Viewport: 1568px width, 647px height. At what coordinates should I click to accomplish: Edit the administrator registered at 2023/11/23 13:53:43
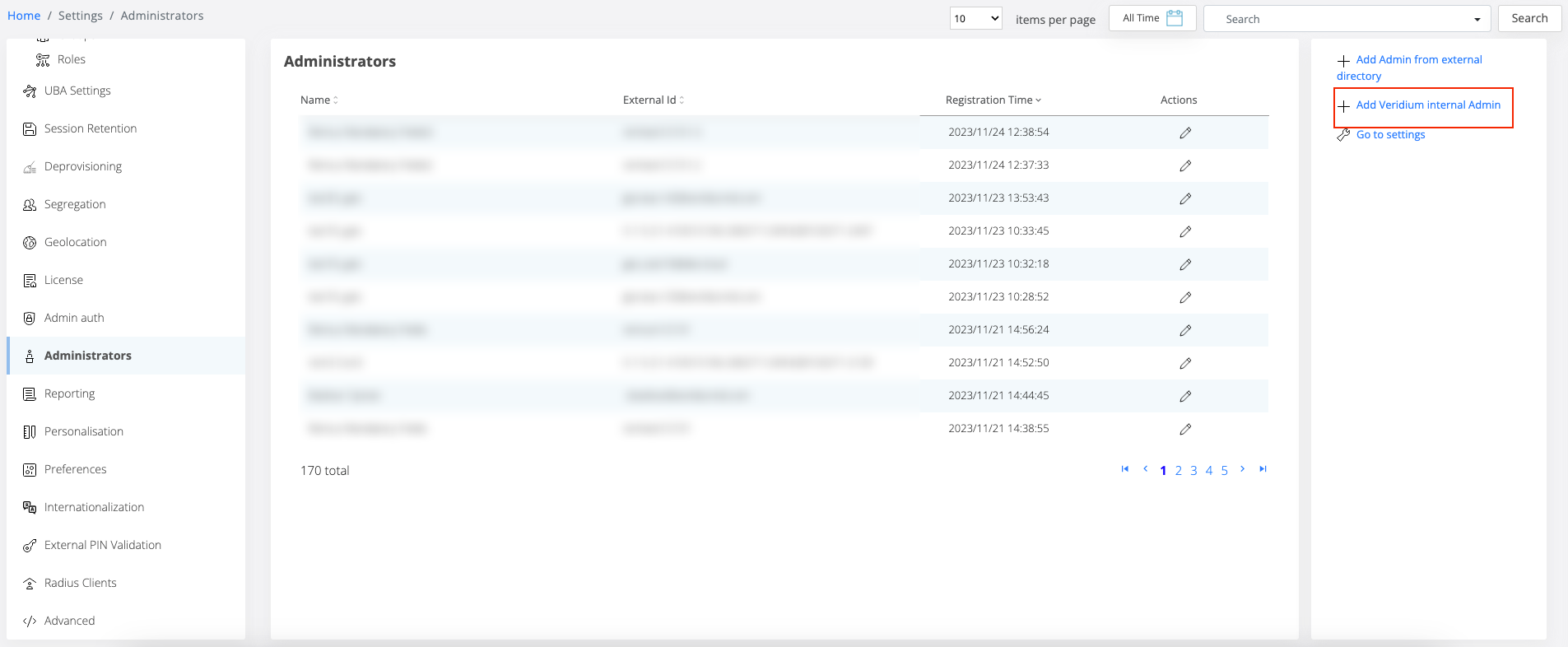click(x=1185, y=198)
